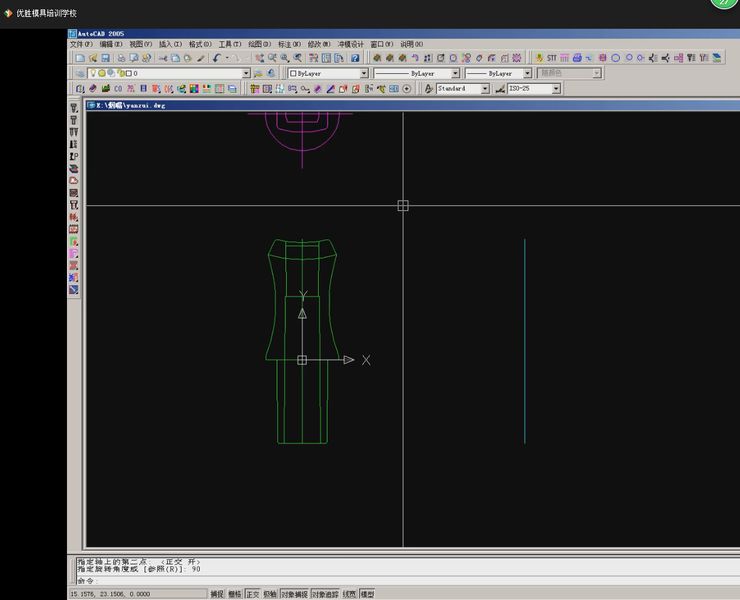The image size is (740, 600).
Task: Click the Cut scissors icon
Action: tap(163, 58)
